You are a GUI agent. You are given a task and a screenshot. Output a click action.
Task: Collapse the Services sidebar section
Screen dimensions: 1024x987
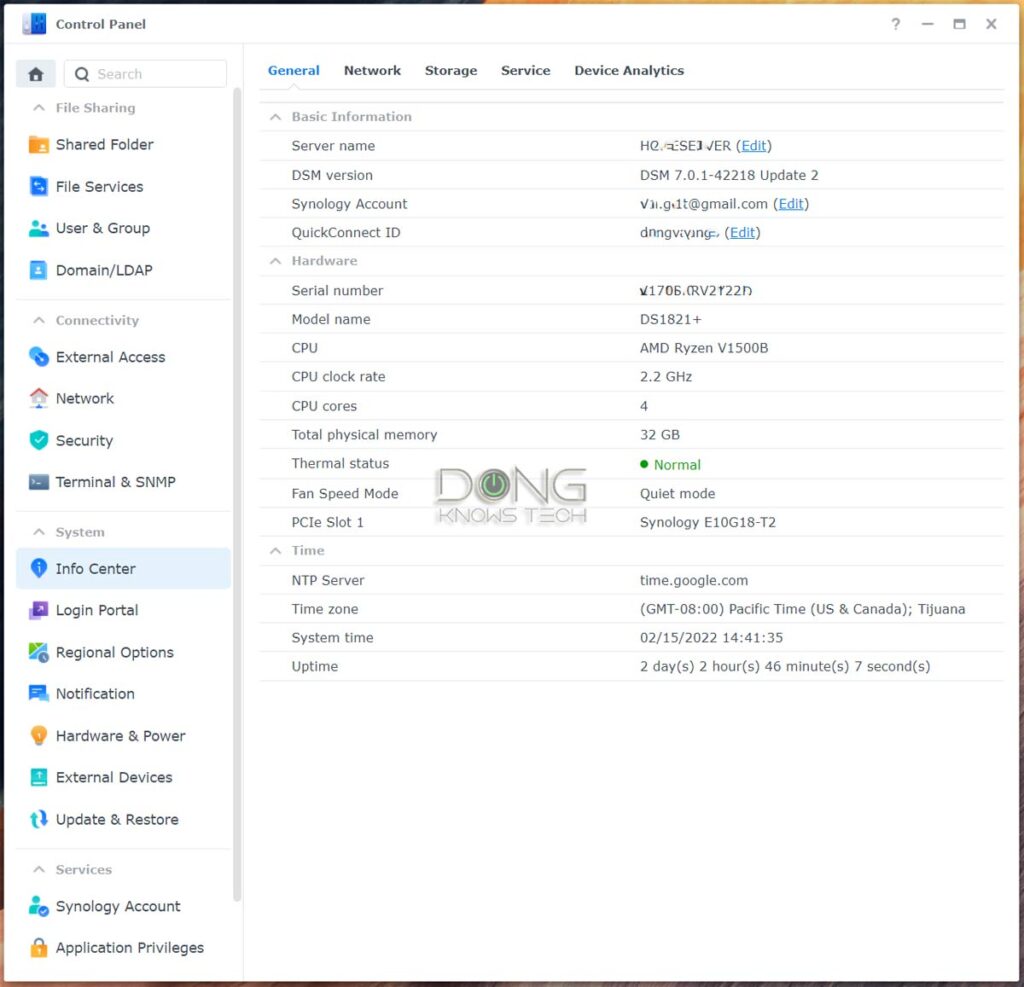pos(39,869)
